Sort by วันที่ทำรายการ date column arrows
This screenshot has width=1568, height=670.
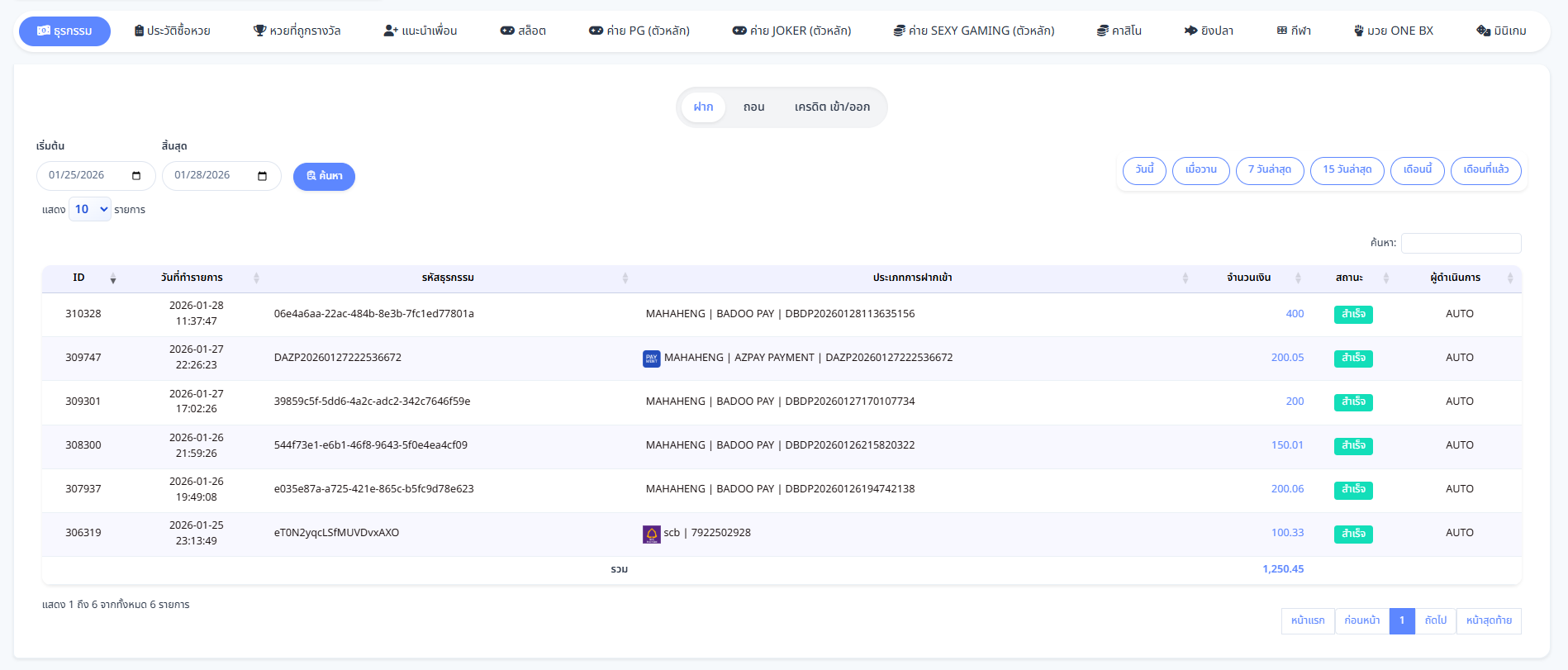pos(256,278)
